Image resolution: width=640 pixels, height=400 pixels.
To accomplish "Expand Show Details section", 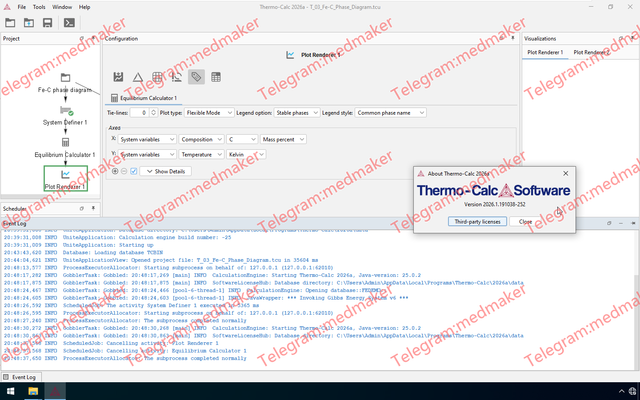I will click(165, 171).
